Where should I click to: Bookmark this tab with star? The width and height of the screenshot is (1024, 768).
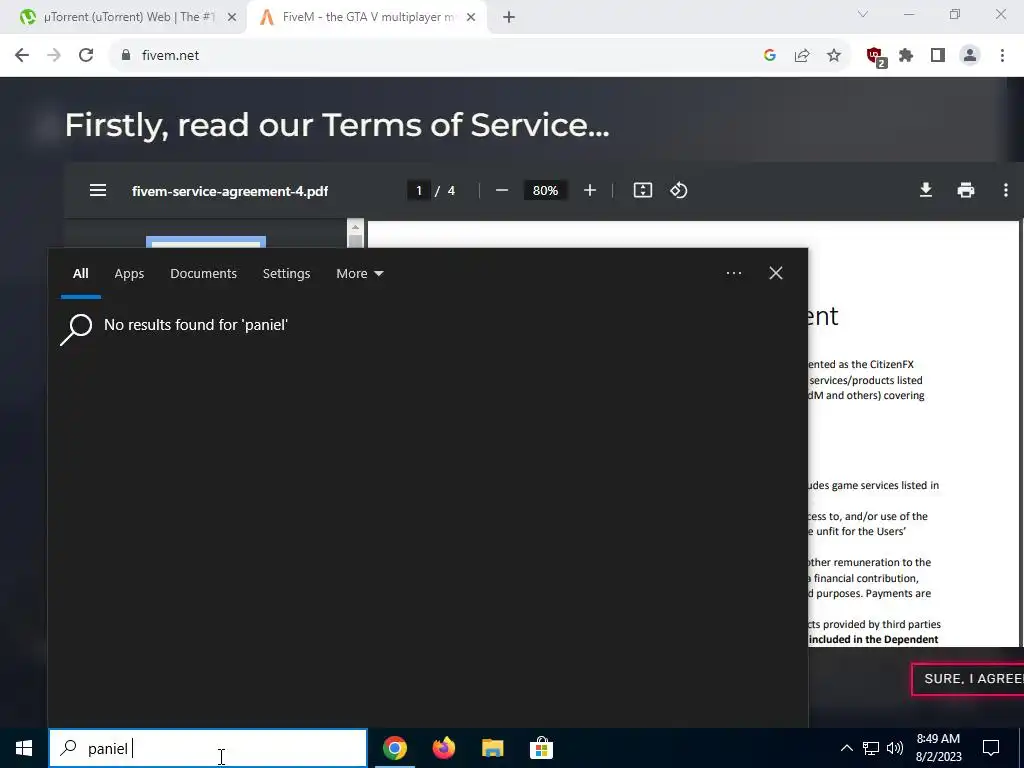834,56
